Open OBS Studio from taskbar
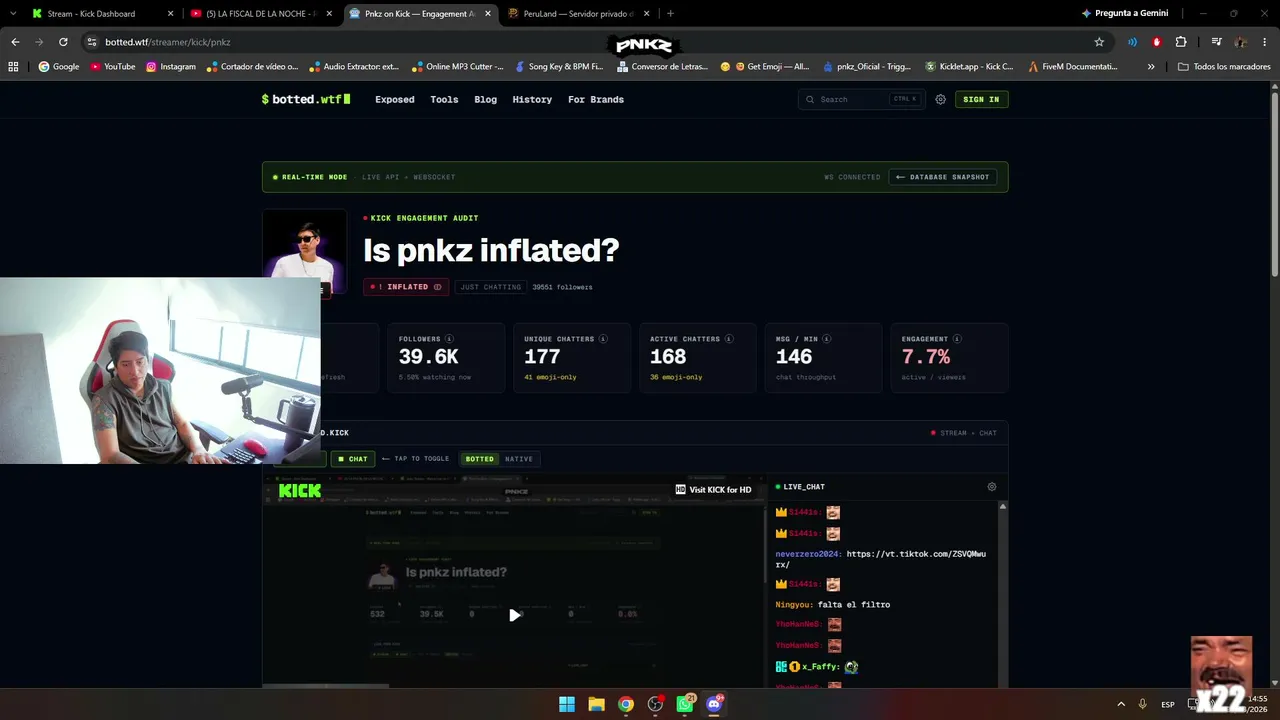1280x720 pixels. pyautogui.click(x=655, y=704)
